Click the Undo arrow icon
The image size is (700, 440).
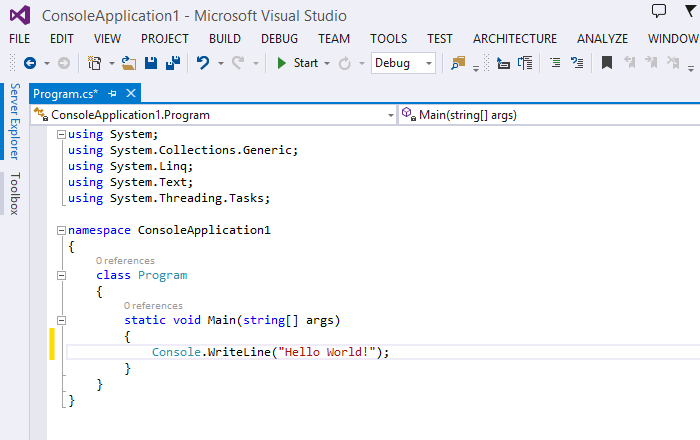click(203, 63)
